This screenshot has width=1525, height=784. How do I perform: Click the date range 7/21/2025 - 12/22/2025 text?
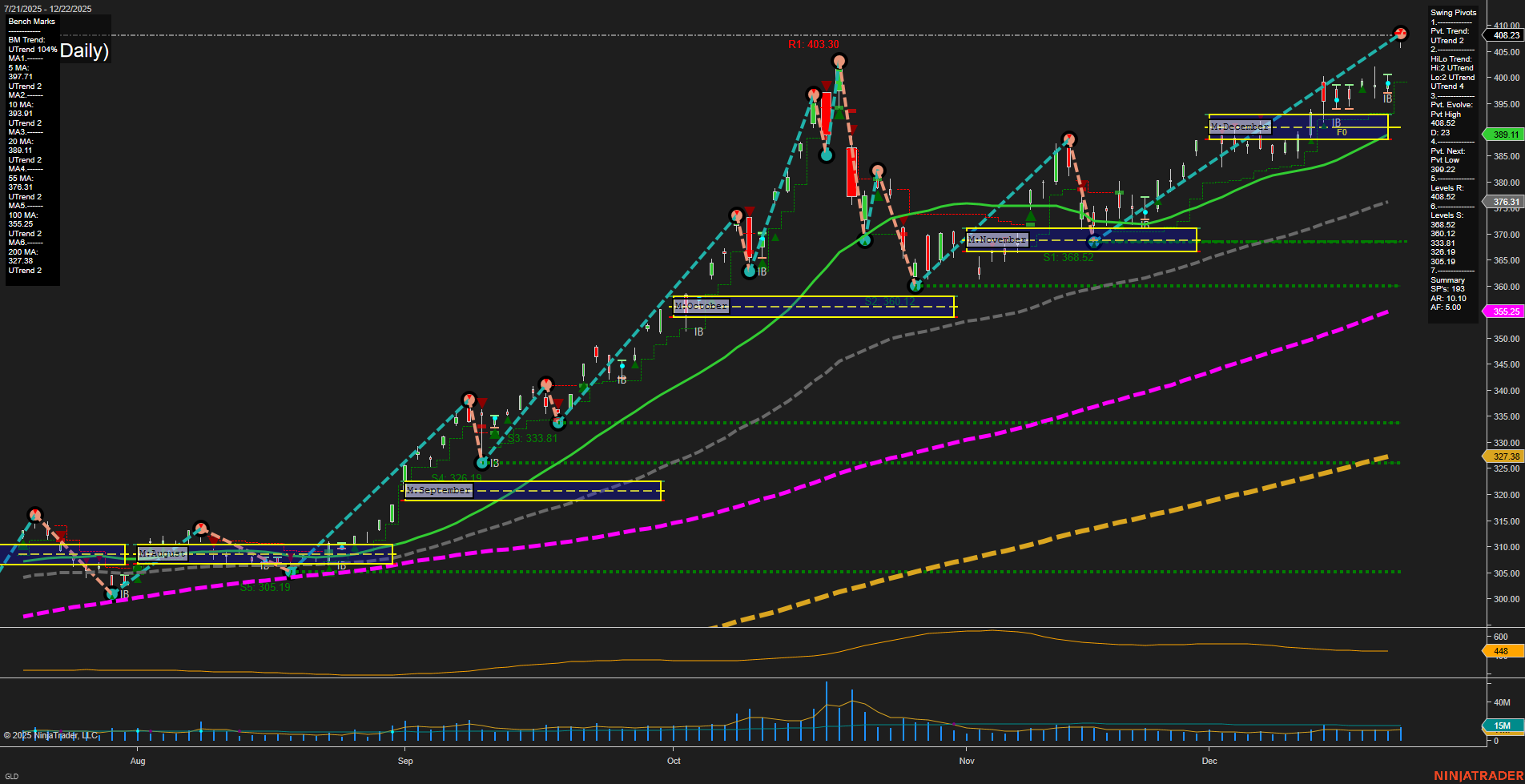pos(50,8)
